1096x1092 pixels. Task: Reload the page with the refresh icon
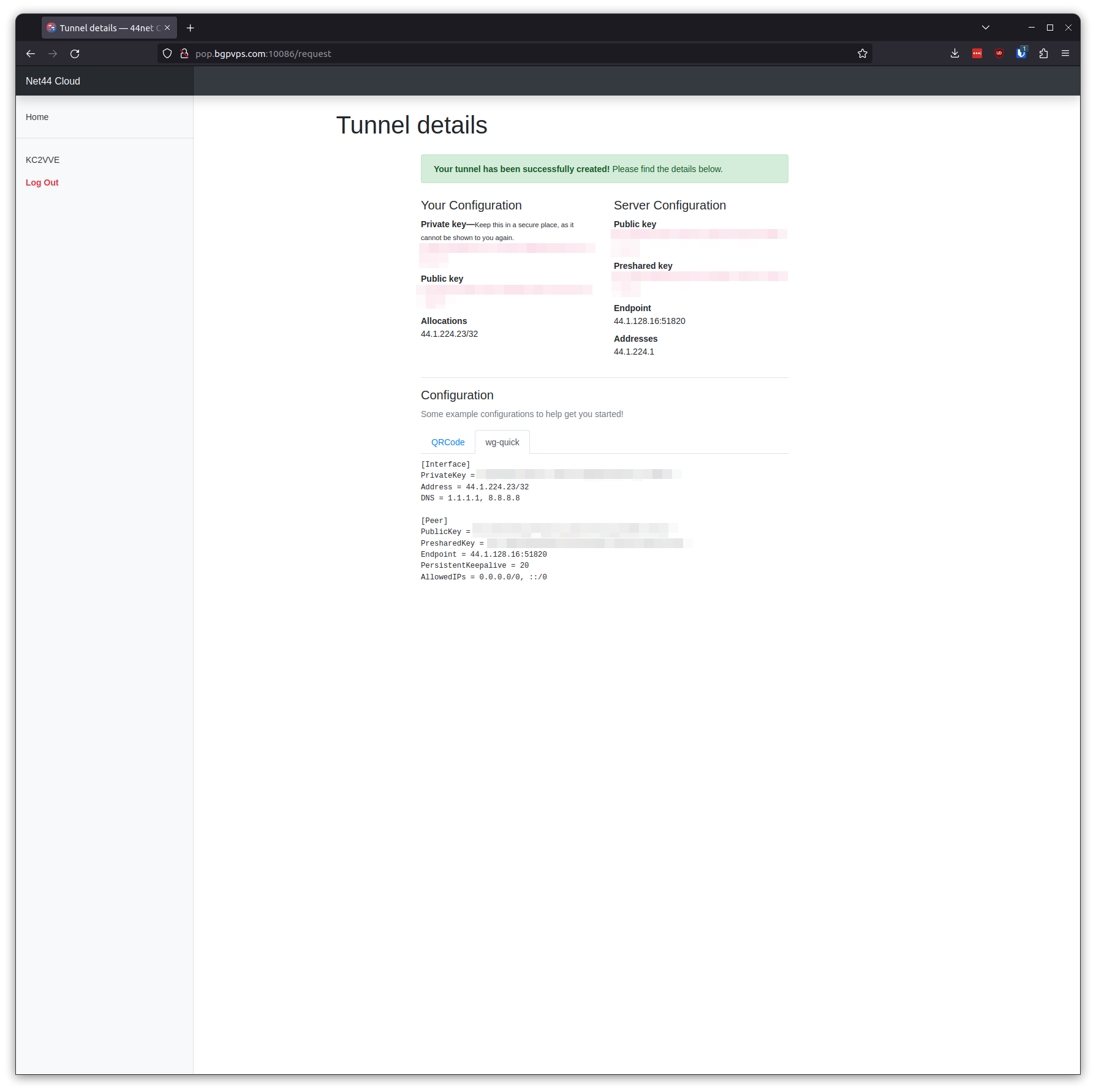(75, 54)
